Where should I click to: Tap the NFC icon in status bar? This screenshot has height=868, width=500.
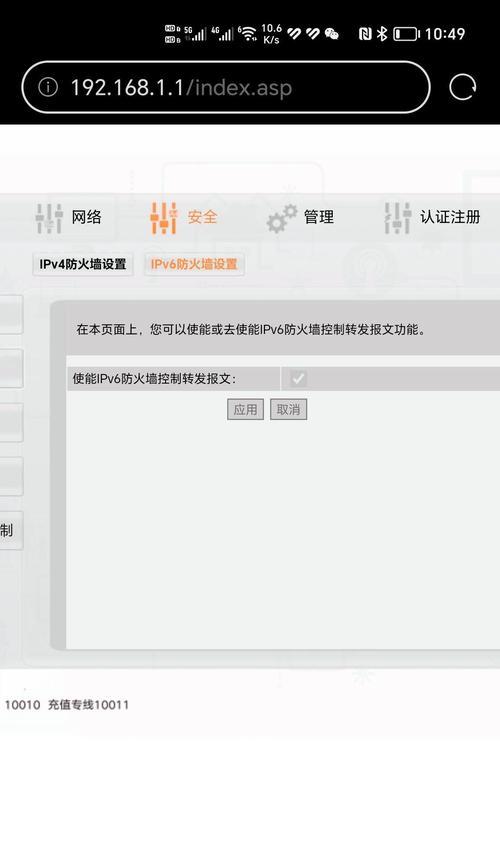pyautogui.click(x=365, y=34)
